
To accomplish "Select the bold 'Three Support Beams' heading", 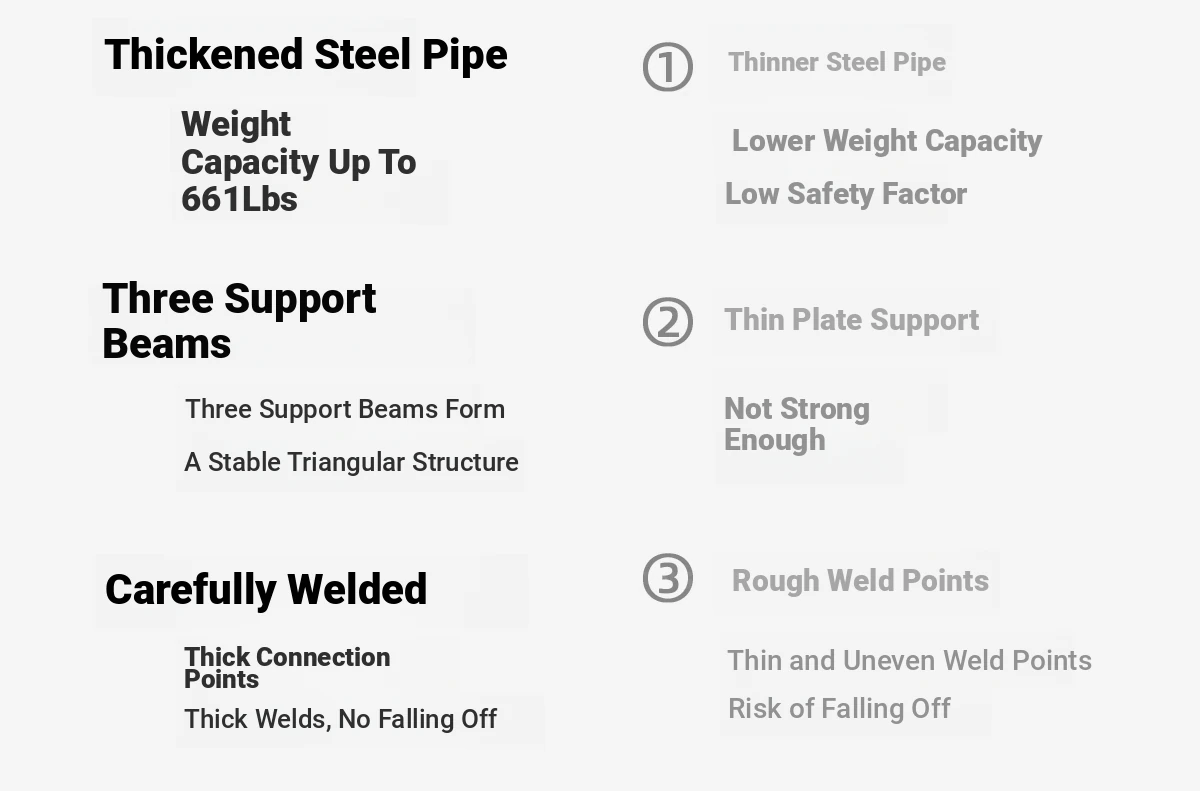I will [239, 320].
